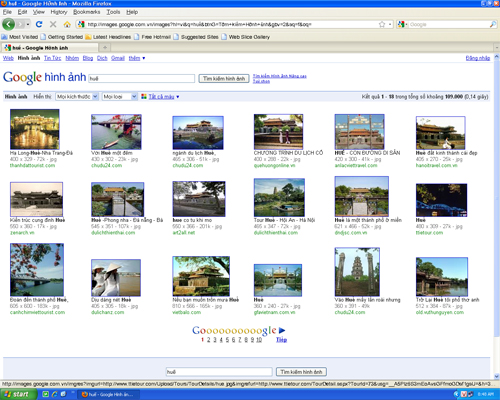The width and height of the screenshot is (500, 400).
Task: Switch to the Firefox taskbar window button
Action: click(x=108, y=394)
